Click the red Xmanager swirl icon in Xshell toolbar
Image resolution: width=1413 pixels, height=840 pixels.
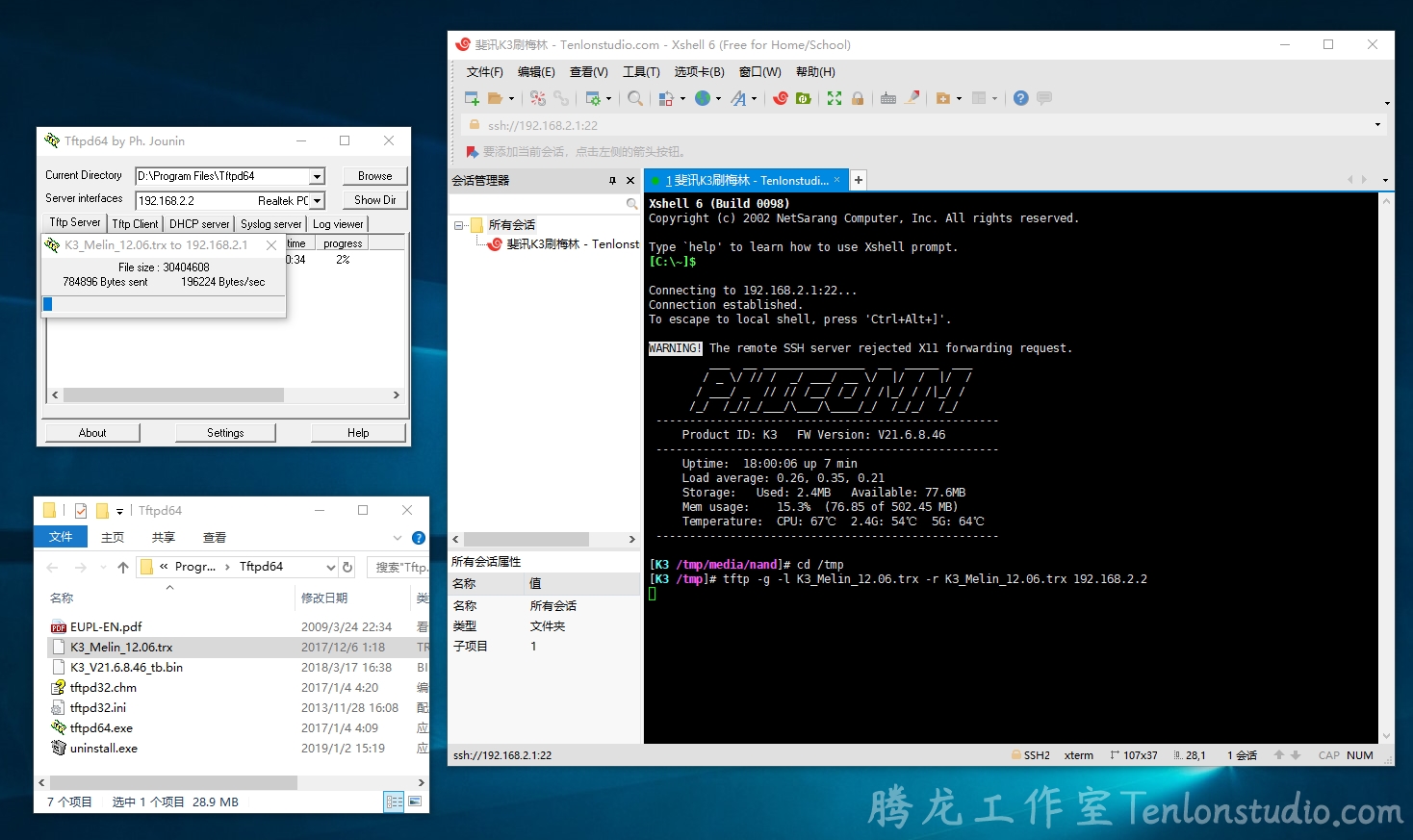[781, 98]
